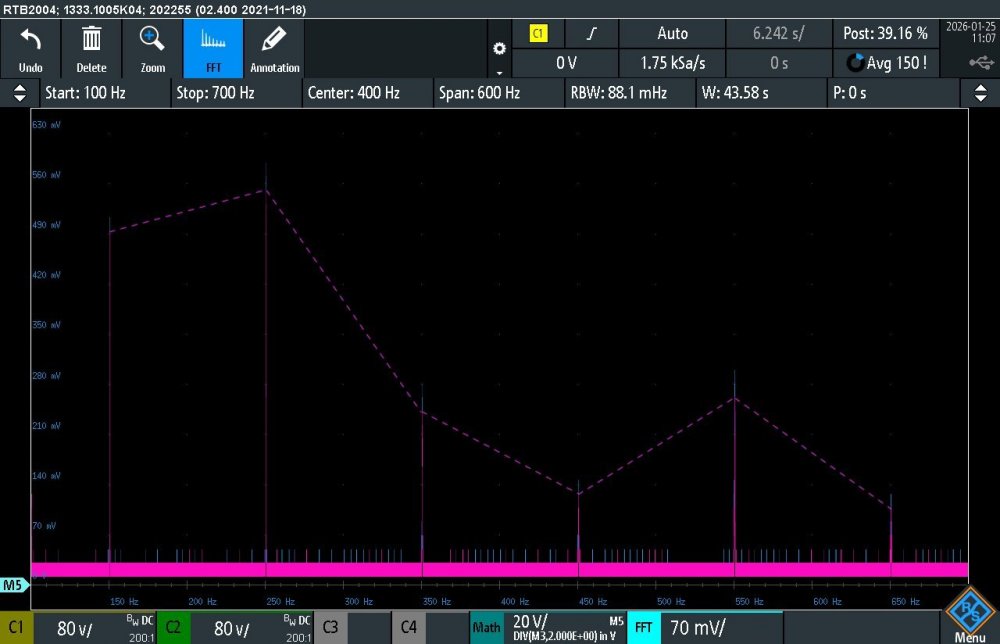This screenshot has width=1000, height=644.
Task: Expand the left FFT parameter arrows
Action: pos(19,93)
